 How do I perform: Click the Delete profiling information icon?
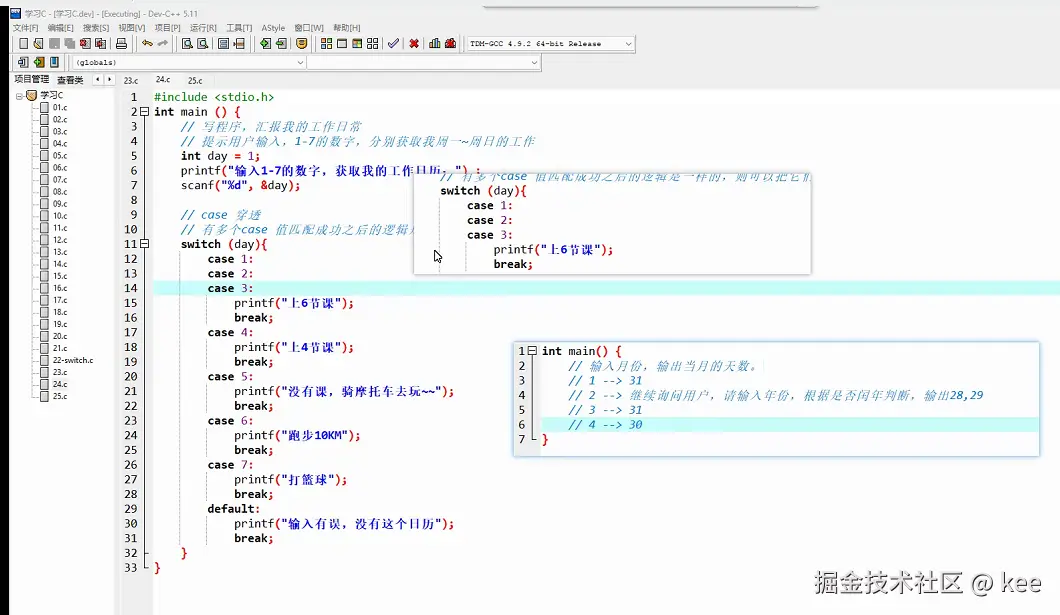[450, 43]
